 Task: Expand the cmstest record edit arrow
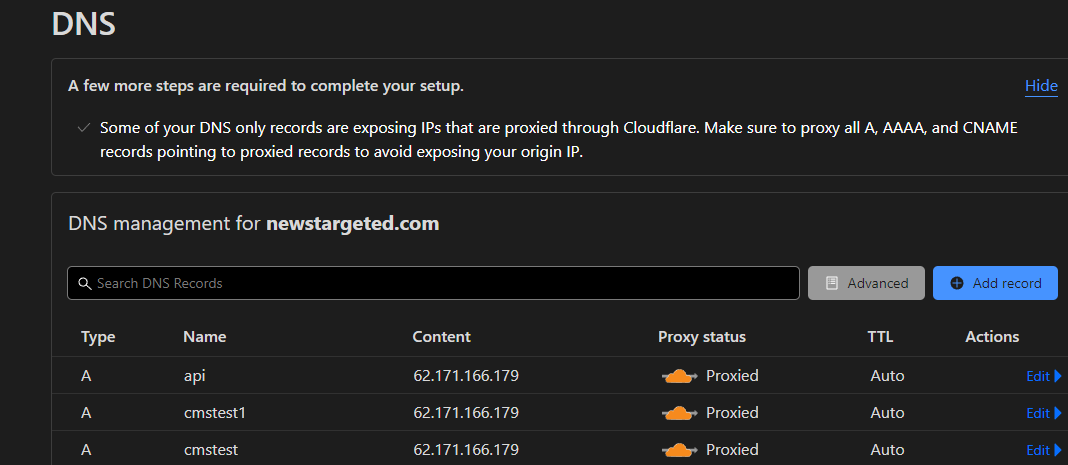(1058, 449)
